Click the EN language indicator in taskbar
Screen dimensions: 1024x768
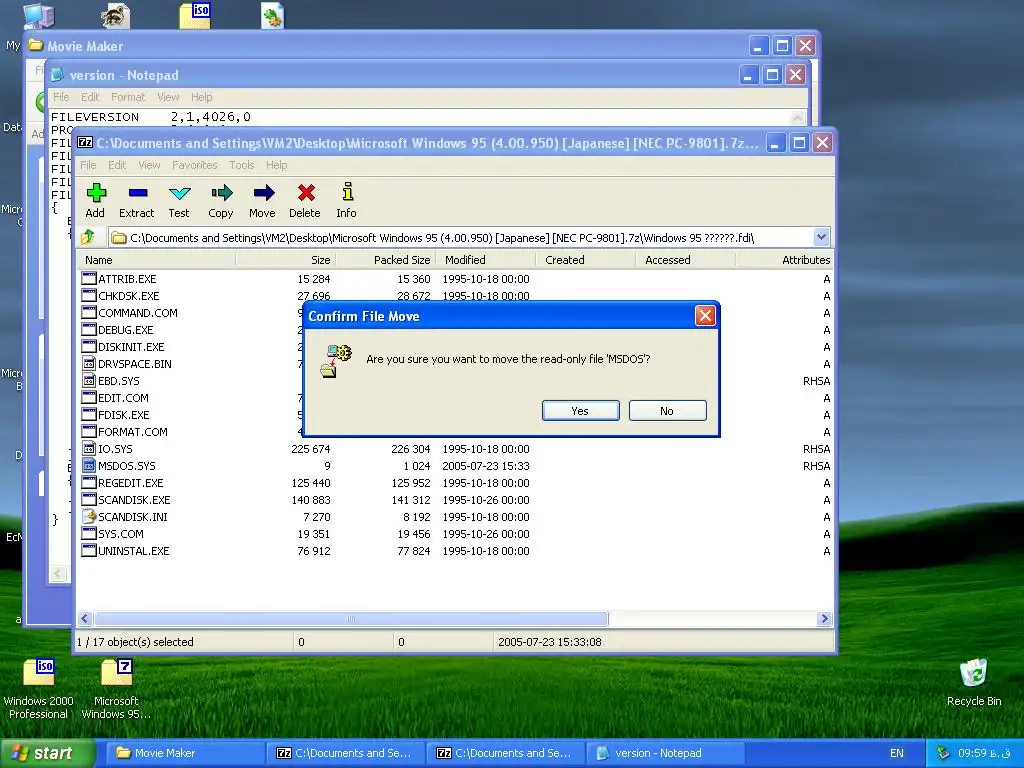click(897, 753)
